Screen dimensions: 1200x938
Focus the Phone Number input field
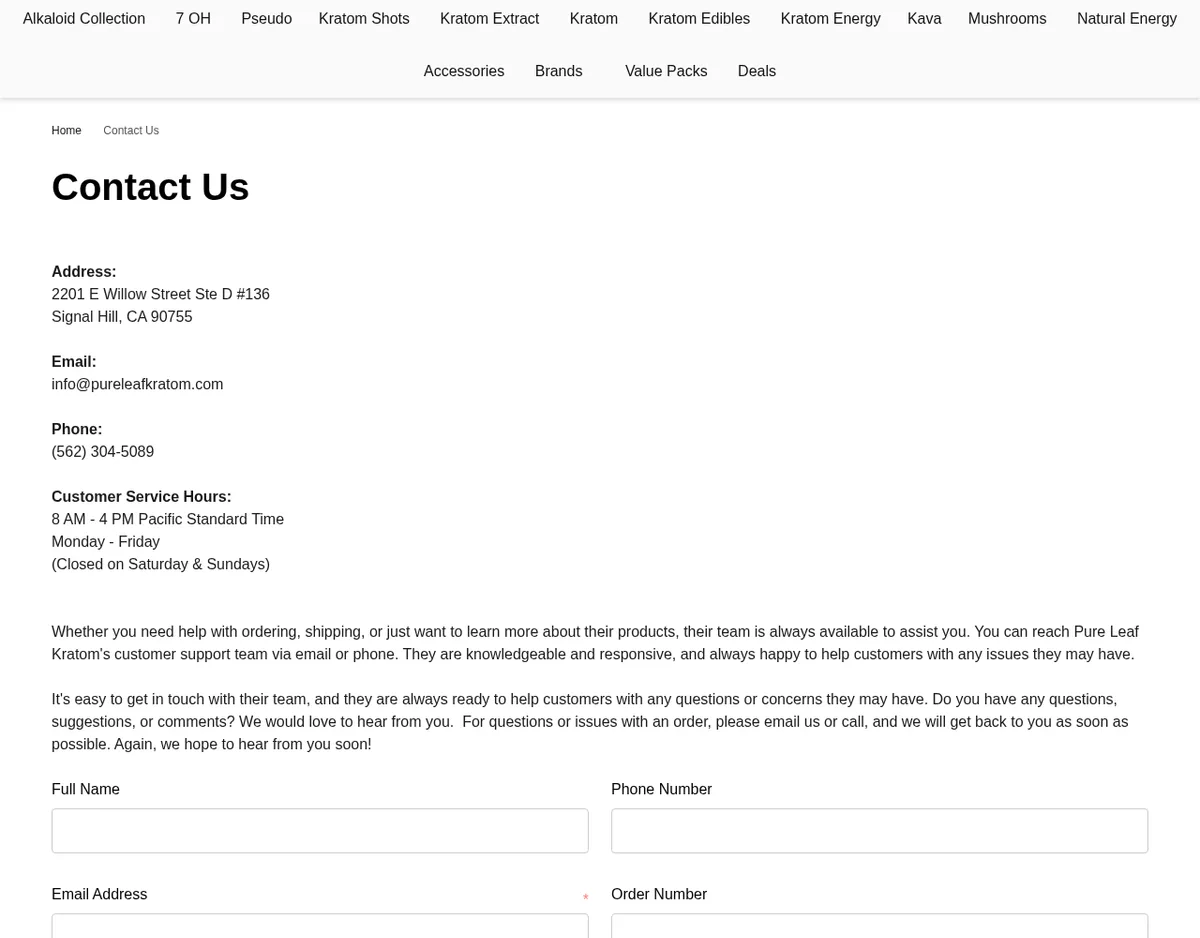pyautogui.click(x=879, y=830)
